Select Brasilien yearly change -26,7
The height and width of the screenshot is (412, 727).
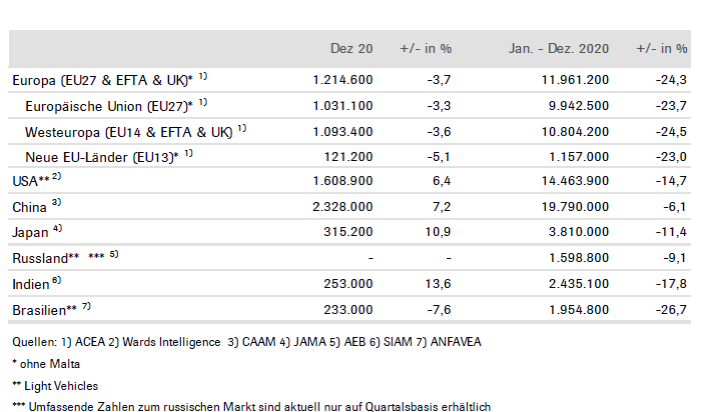(671, 310)
